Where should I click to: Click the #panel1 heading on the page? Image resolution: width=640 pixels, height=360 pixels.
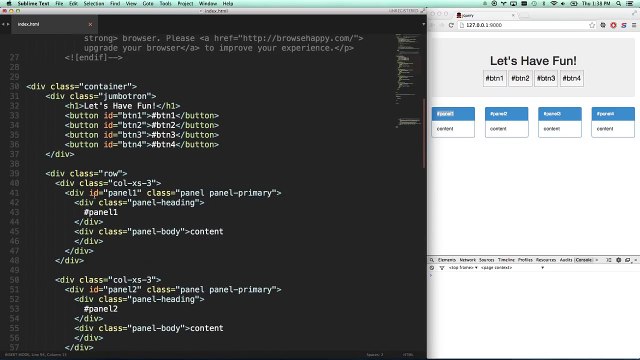[x=453, y=114]
